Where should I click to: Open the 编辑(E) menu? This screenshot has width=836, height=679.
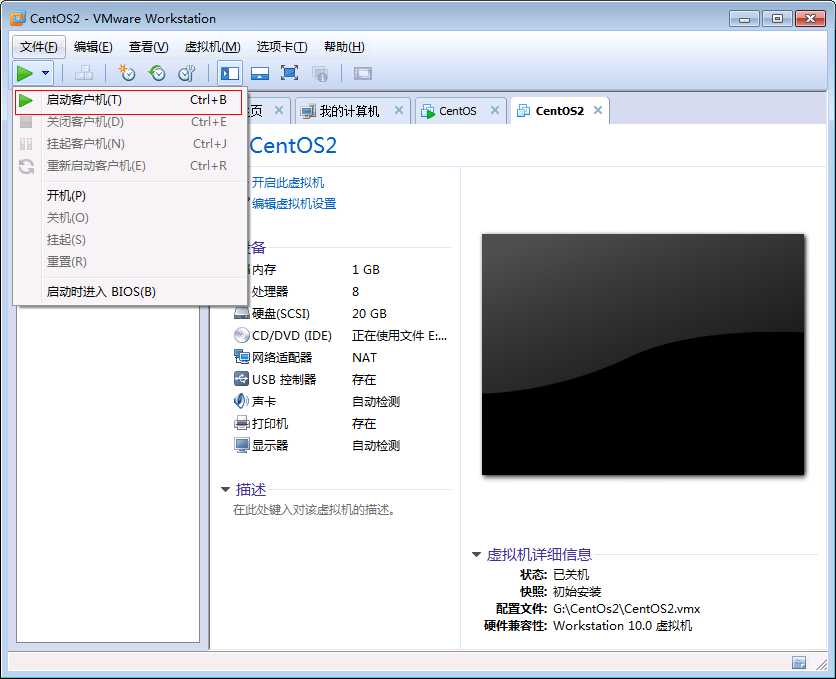pyautogui.click(x=93, y=47)
